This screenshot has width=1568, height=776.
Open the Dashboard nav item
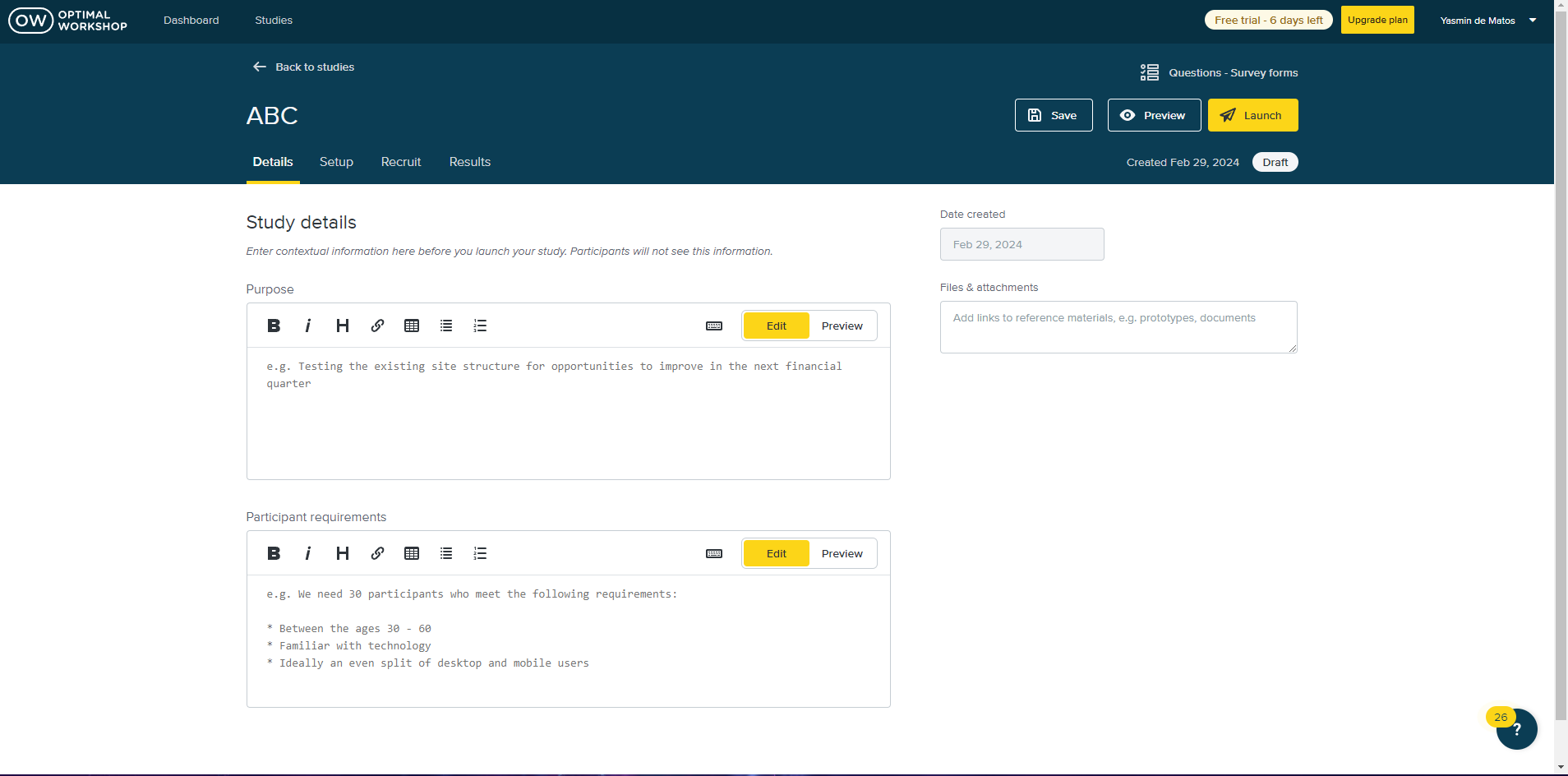tap(191, 21)
